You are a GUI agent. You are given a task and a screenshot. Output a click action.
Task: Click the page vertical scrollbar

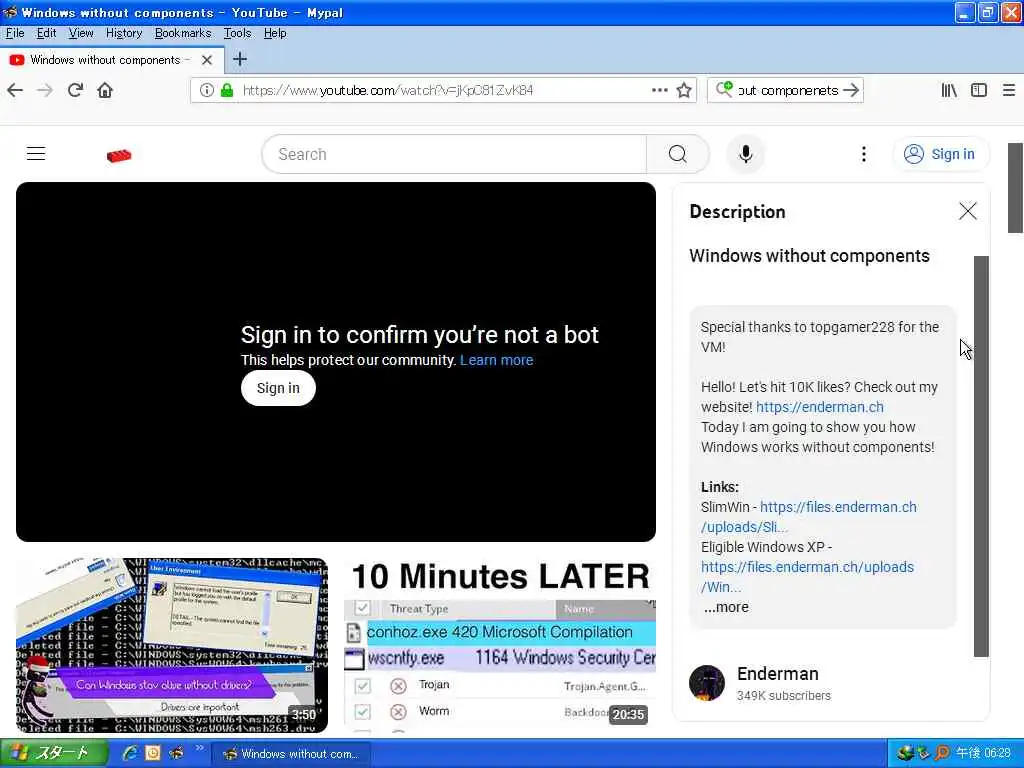tap(1015, 187)
